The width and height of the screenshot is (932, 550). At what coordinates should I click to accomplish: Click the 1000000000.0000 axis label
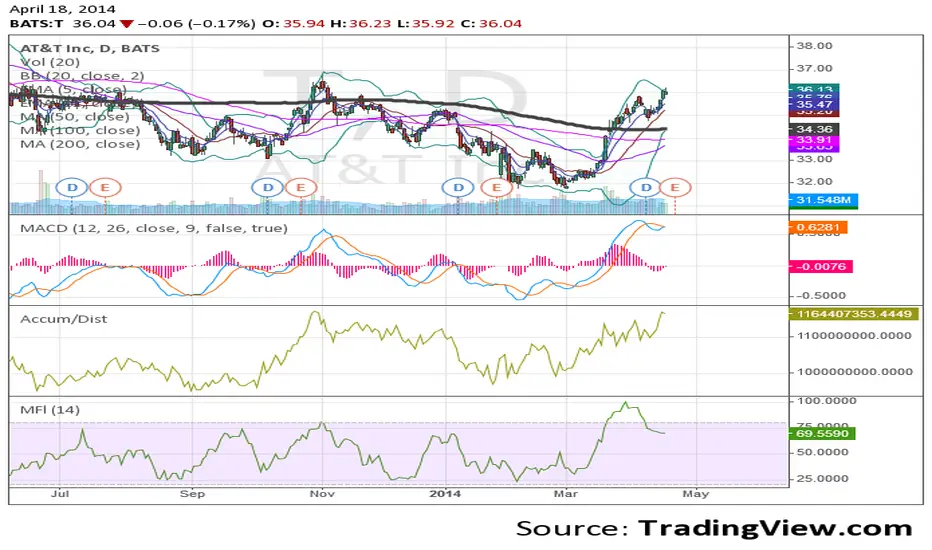(x=854, y=372)
